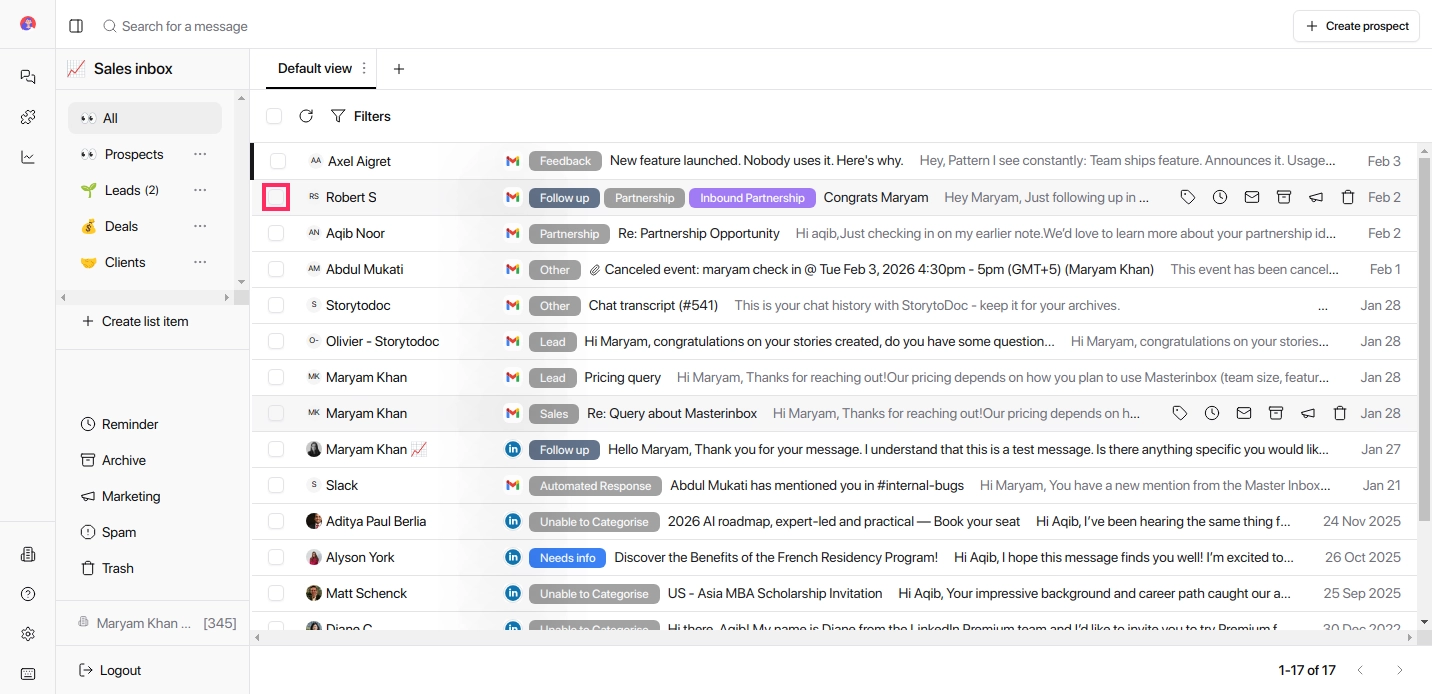This screenshot has height=694, width=1432.
Task: Move Robert S email to Marketing
Action: pos(1316,197)
